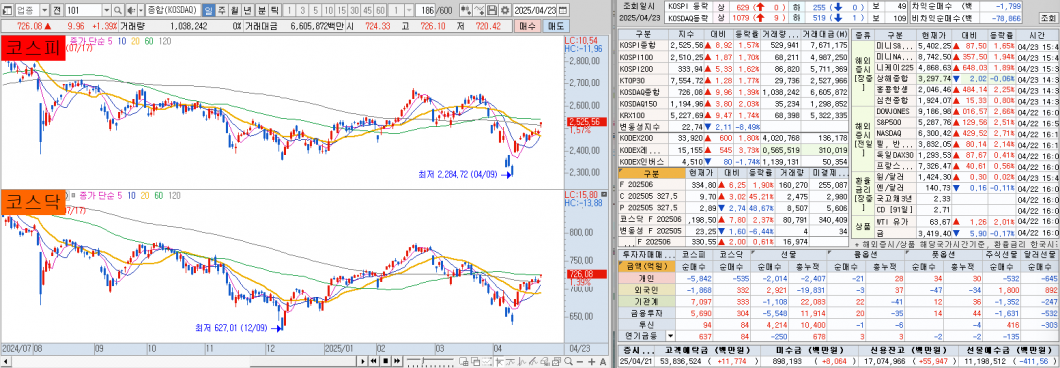Click the red 매수 buy button
This screenshot has width=1060, height=368.
click(x=527, y=26)
